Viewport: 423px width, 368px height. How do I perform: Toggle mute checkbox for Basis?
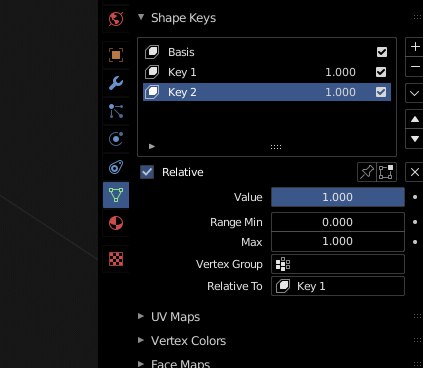[x=381, y=52]
